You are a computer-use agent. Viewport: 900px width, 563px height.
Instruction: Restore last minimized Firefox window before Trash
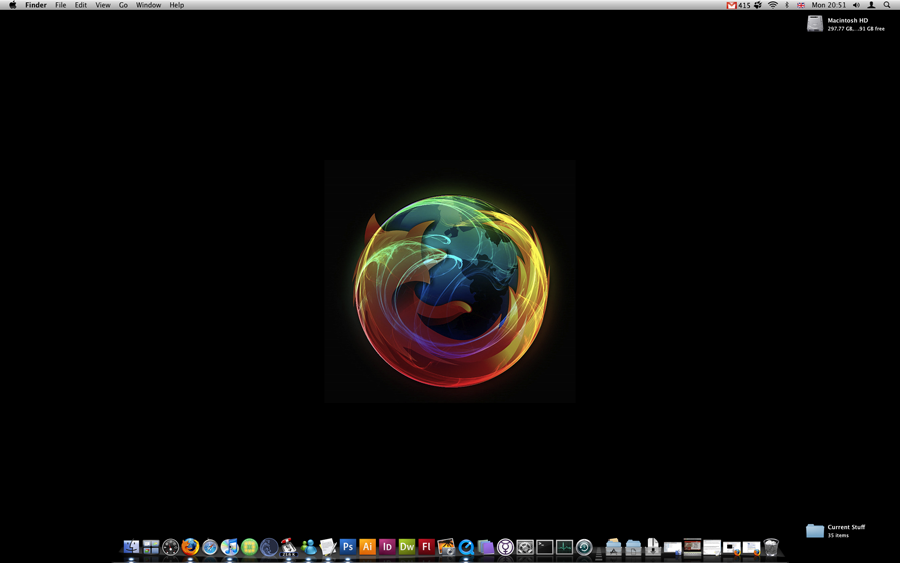751,549
